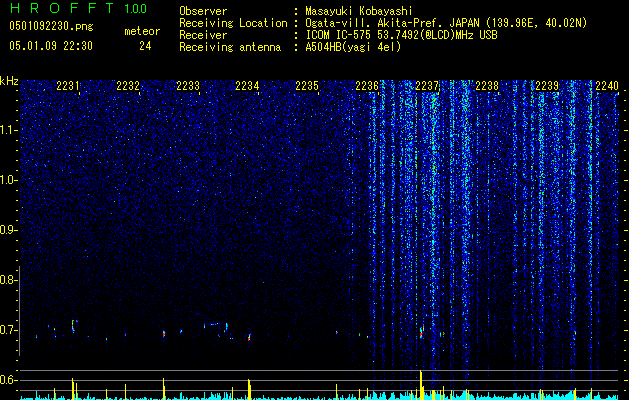629x400 pixels.
Task: Click the 2240 time marker
Action: (x=607, y=86)
